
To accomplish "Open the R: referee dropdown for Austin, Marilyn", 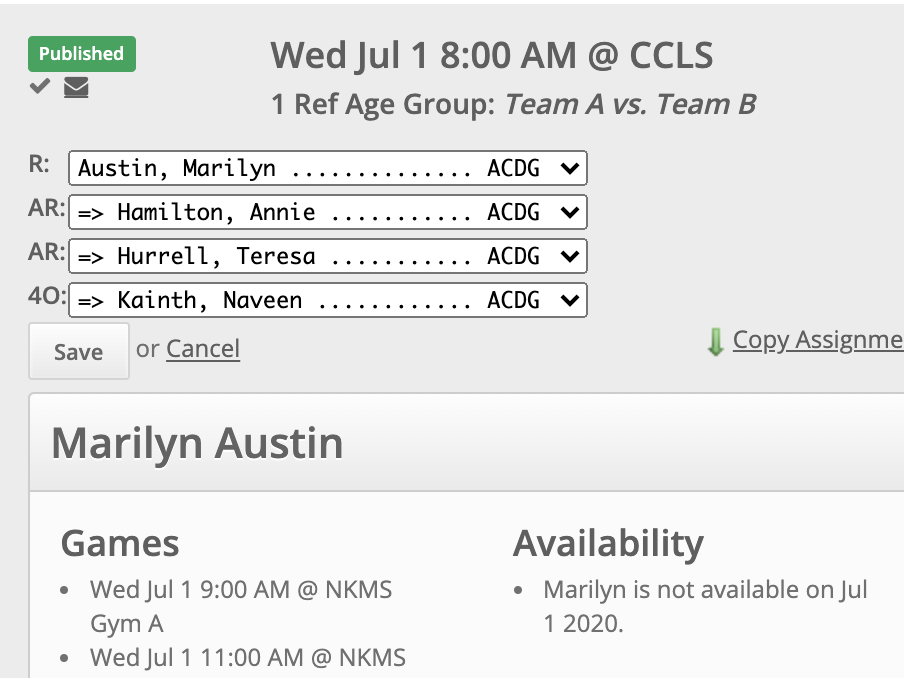I will point(327,168).
